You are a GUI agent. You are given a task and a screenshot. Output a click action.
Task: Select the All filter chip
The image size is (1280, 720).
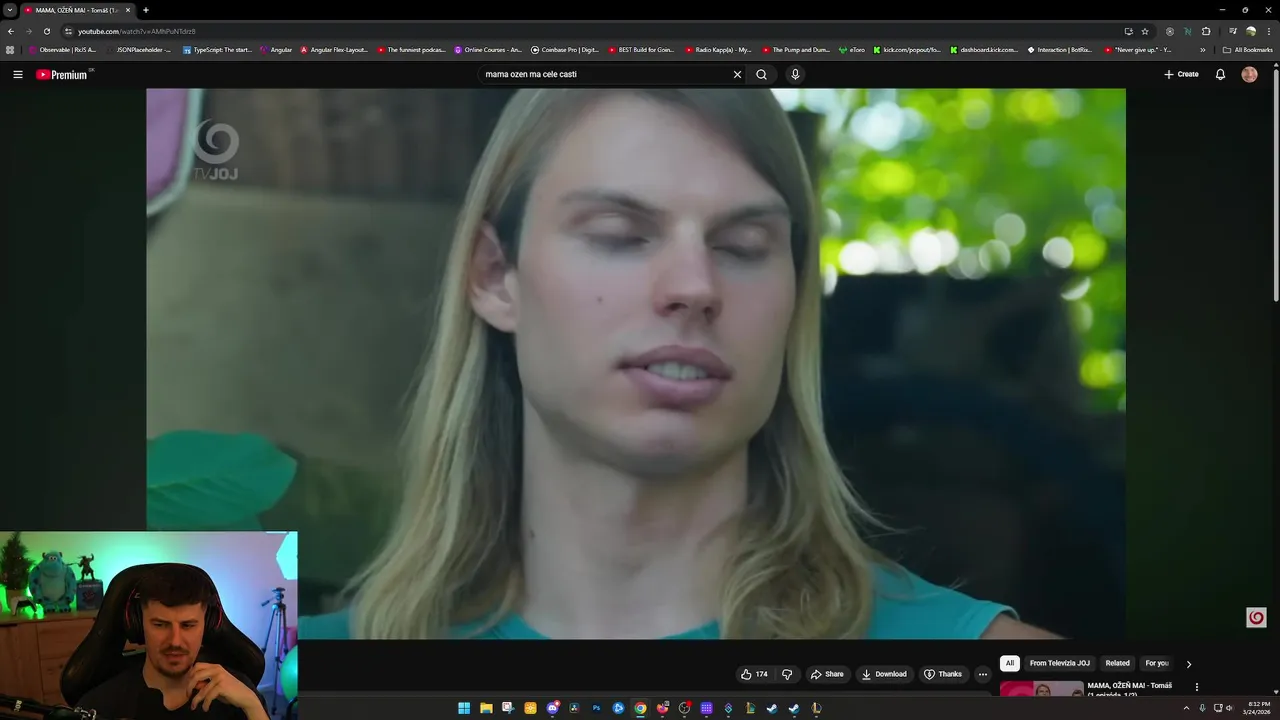[1010, 663]
